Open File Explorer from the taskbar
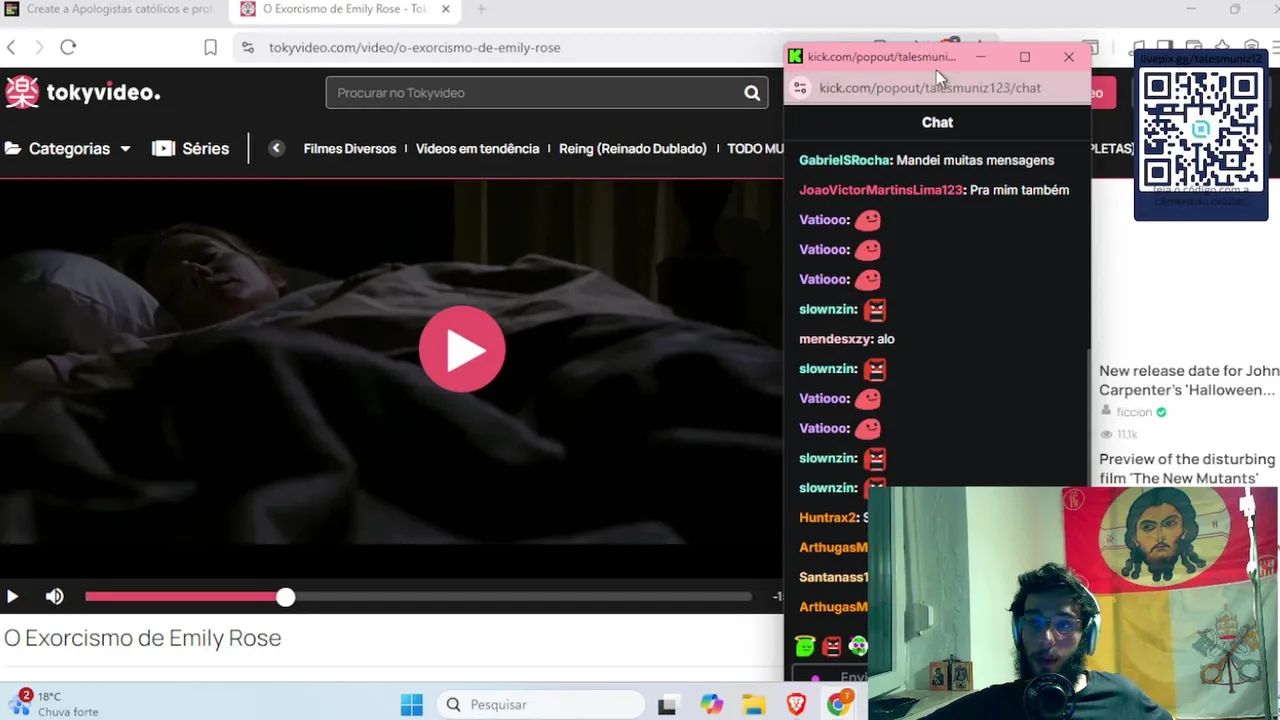Viewport: 1280px width, 720px height. (753, 705)
